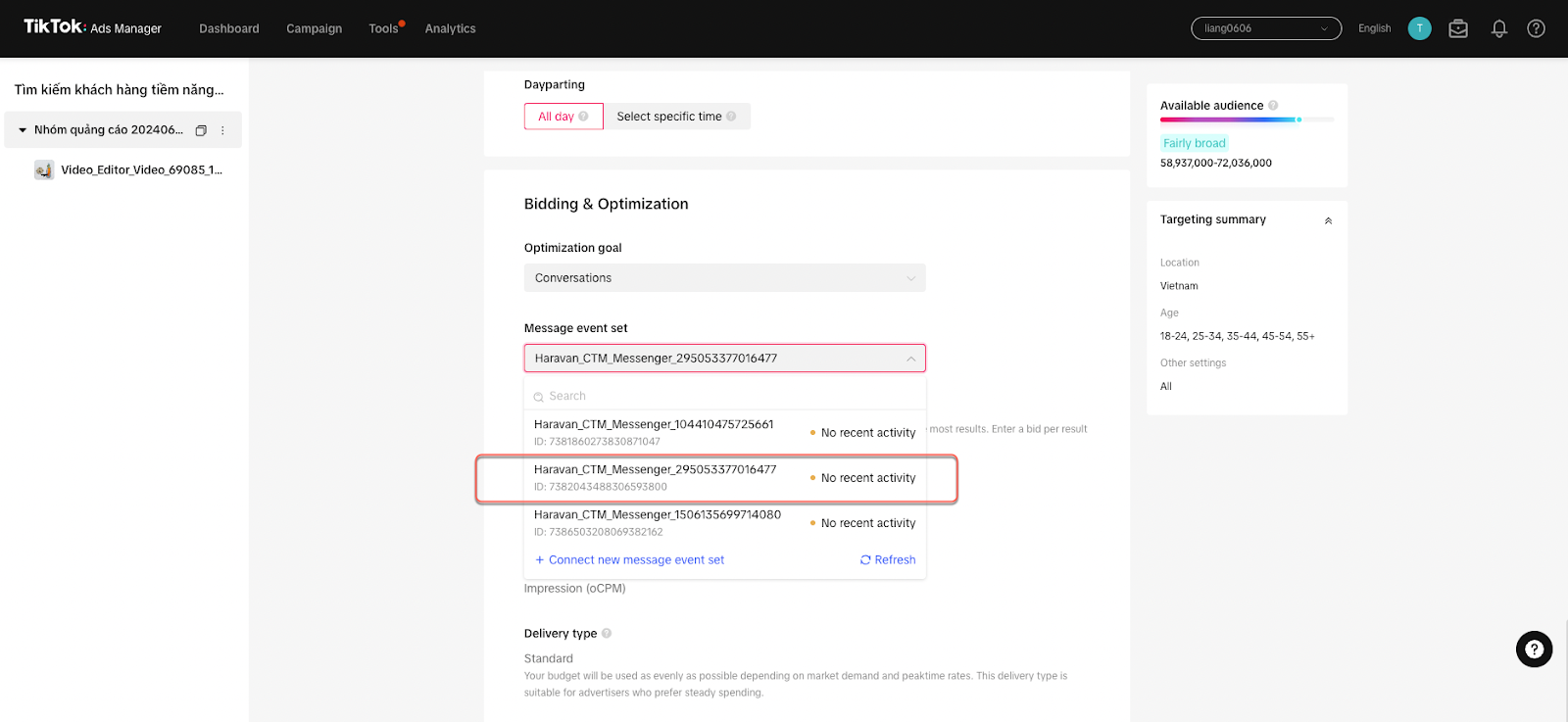The height and width of the screenshot is (722, 1568).
Task: Click the Delivery type info icon
Action: coord(607,634)
